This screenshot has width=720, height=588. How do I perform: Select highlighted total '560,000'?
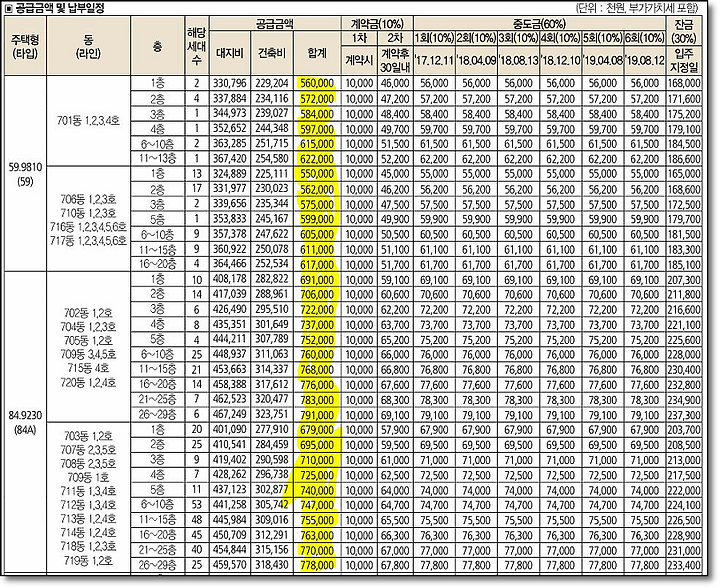(x=317, y=84)
